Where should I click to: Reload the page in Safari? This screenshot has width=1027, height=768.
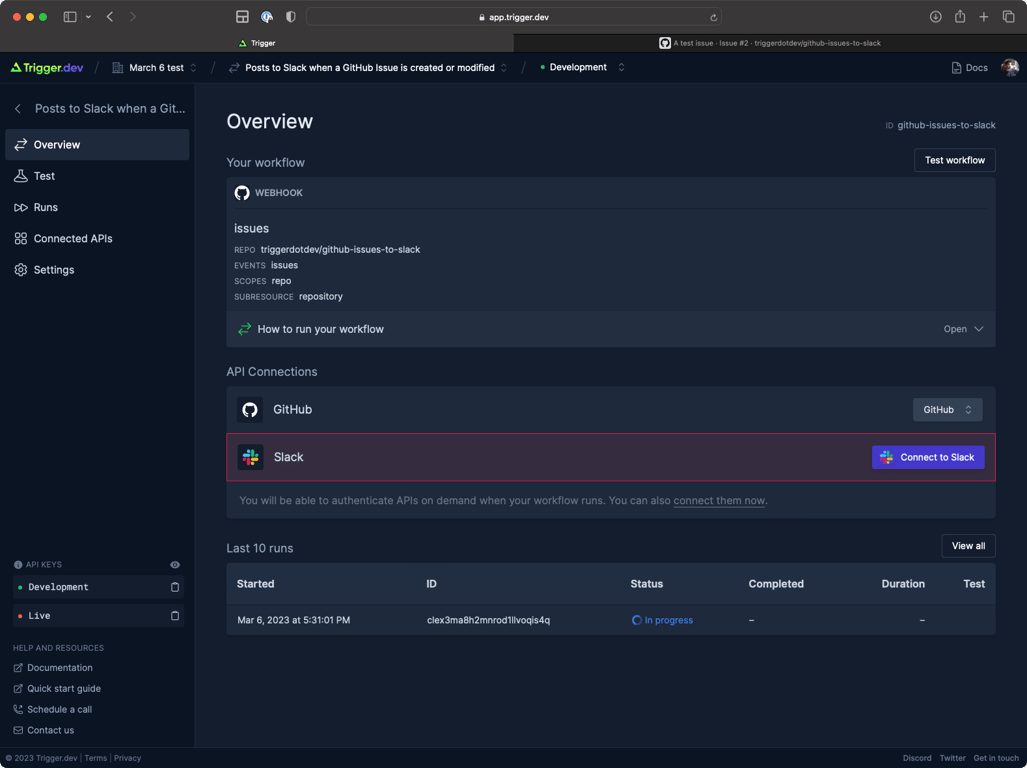pos(713,17)
